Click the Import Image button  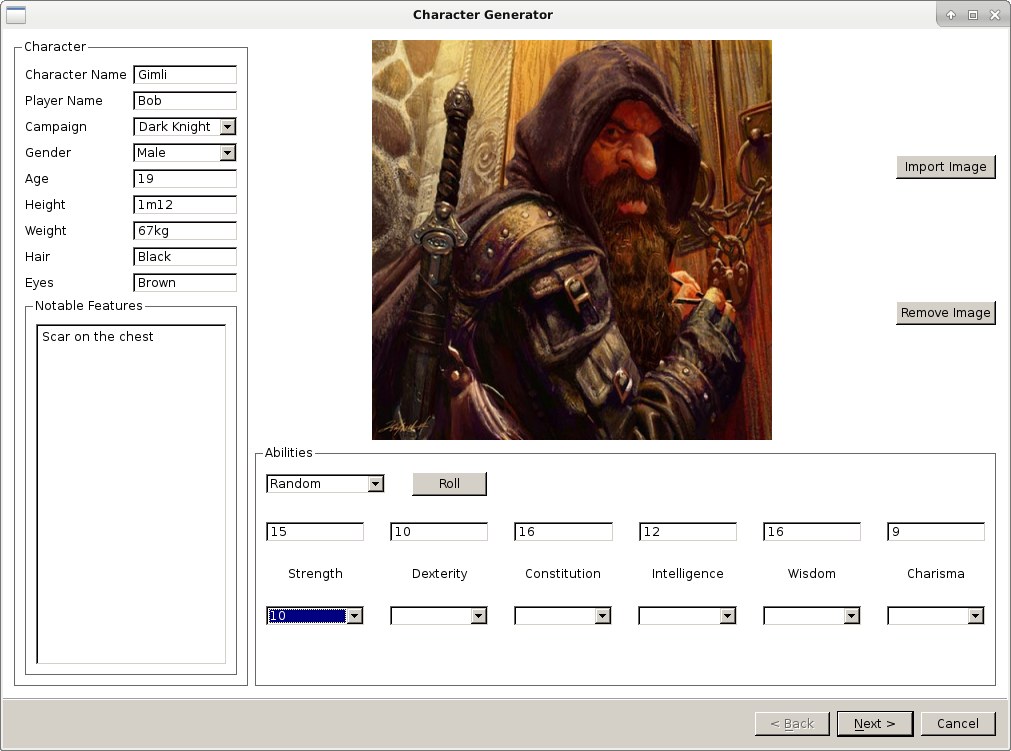click(x=945, y=167)
